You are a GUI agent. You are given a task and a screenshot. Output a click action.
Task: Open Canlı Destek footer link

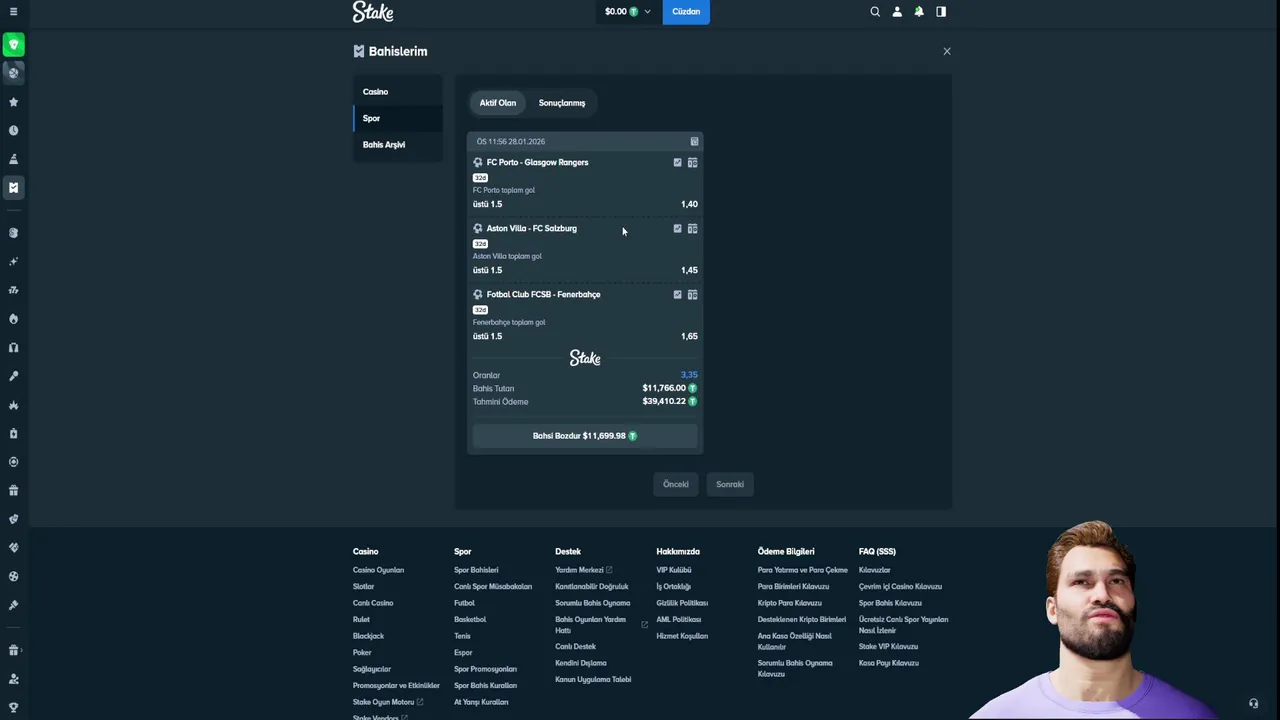tap(575, 647)
